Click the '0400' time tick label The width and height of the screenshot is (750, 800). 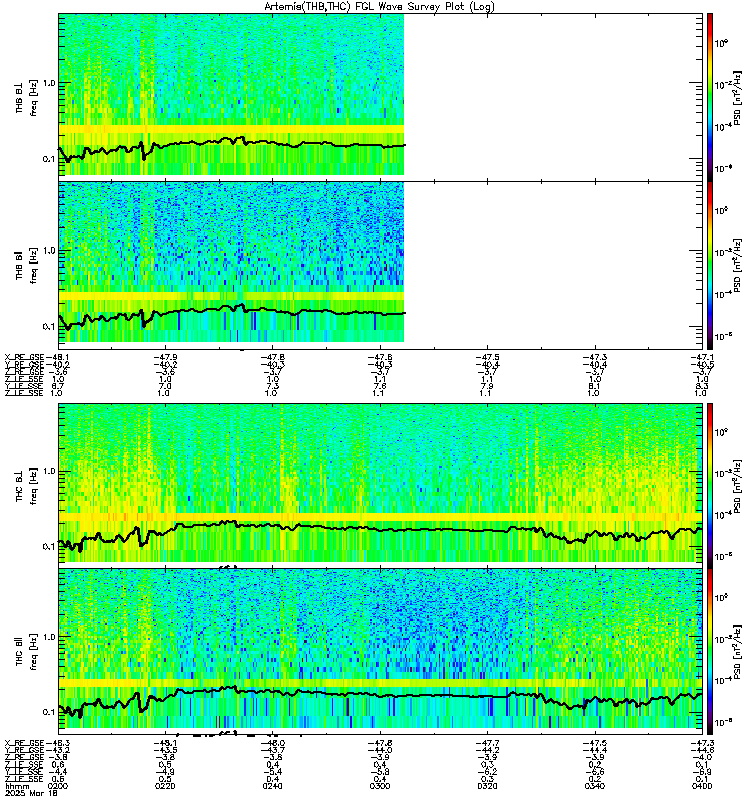click(x=702, y=786)
